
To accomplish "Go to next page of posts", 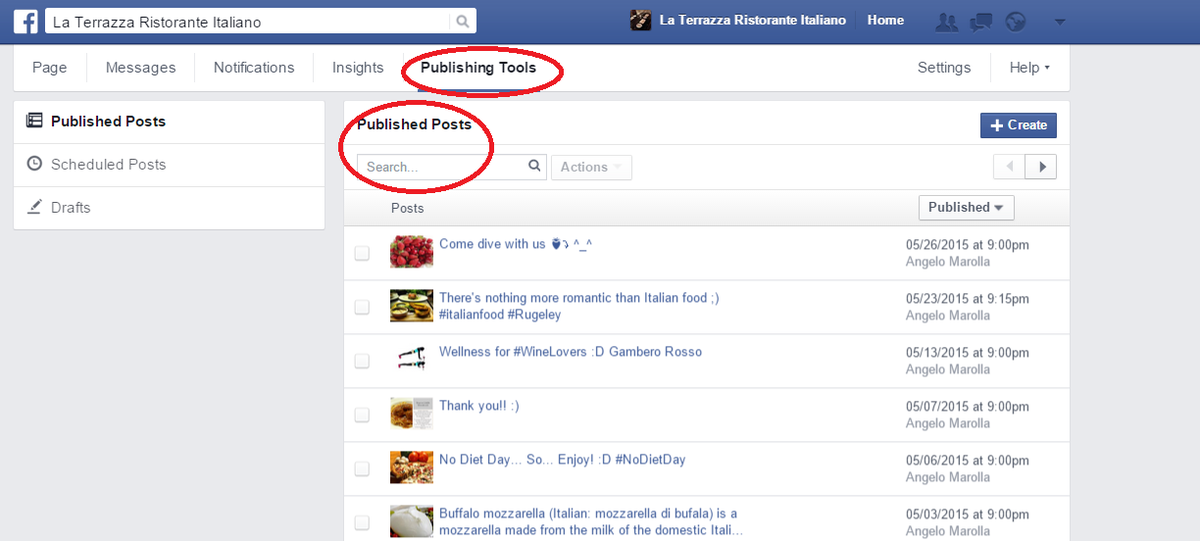I will 1041,167.
